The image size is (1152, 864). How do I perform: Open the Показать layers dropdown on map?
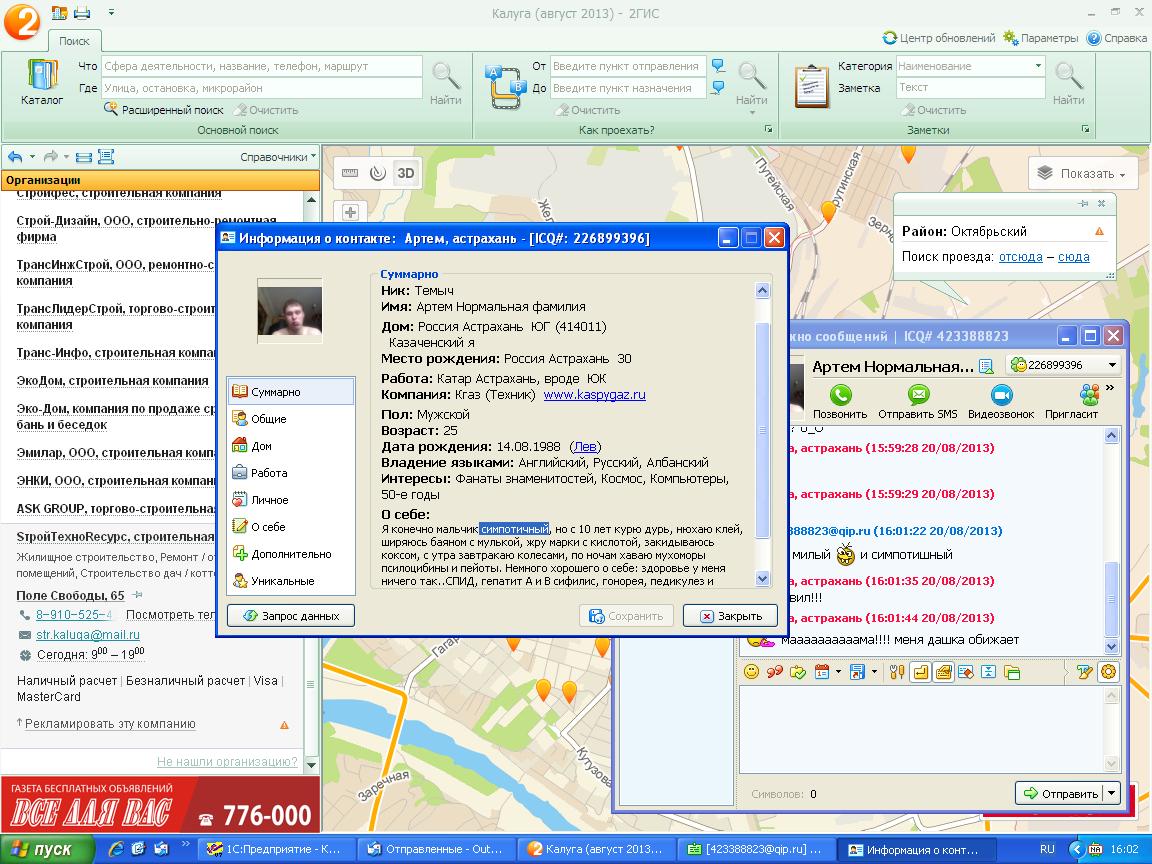coord(1081,173)
